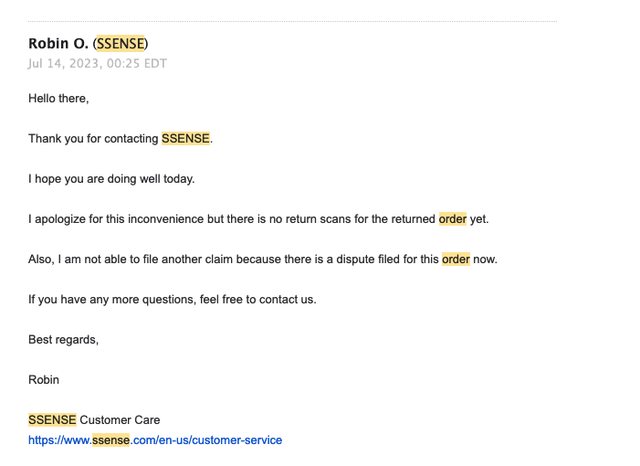Click highlighted "order" in the dispute sentence
This screenshot has width=640, height=466.
click(x=456, y=259)
